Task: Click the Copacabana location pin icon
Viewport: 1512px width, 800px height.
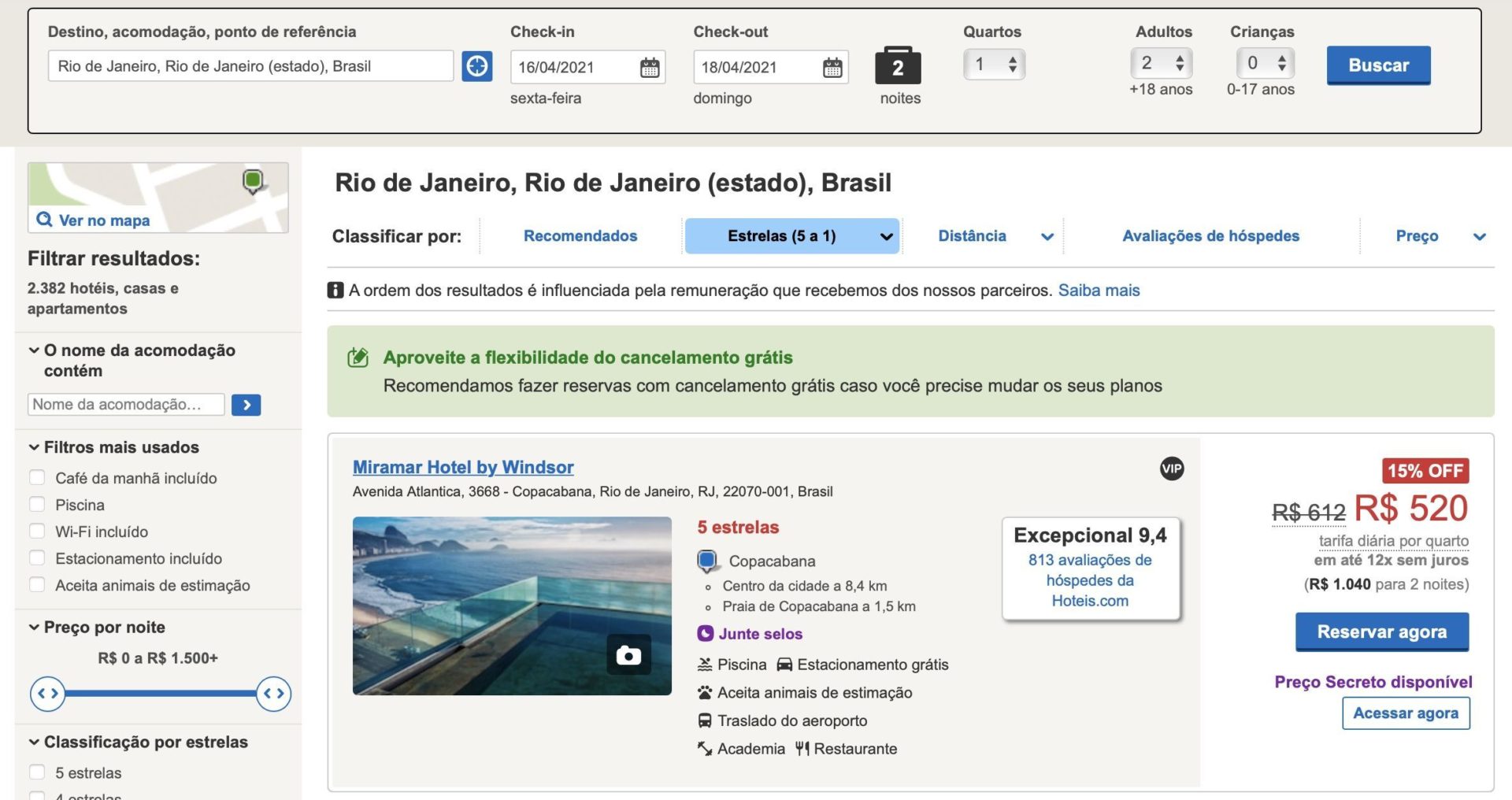Action: click(707, 561)
